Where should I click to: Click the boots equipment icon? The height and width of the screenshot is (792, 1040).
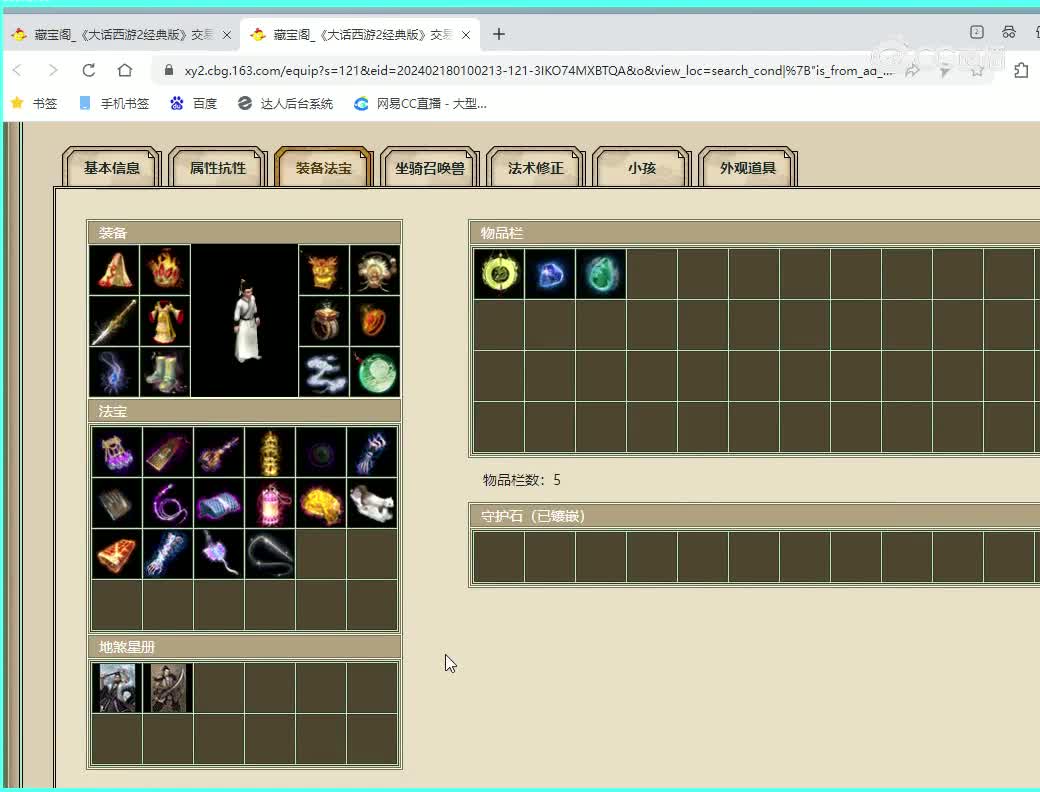165,372
